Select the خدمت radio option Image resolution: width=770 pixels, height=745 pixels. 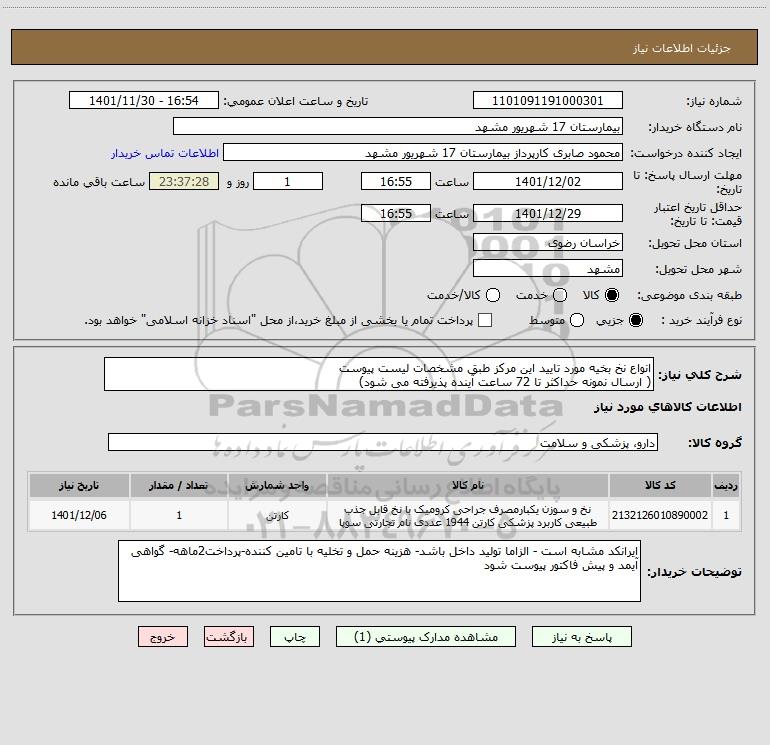click(560, 295)
